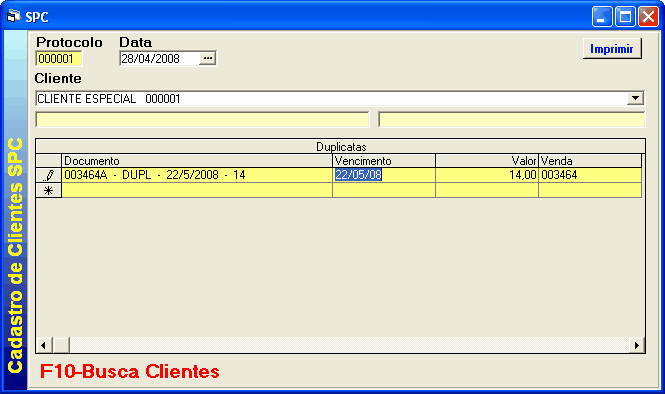Screen dimensions: 665x394
Task: Click the right yellow field below Cliente
Action: (511, 120)
